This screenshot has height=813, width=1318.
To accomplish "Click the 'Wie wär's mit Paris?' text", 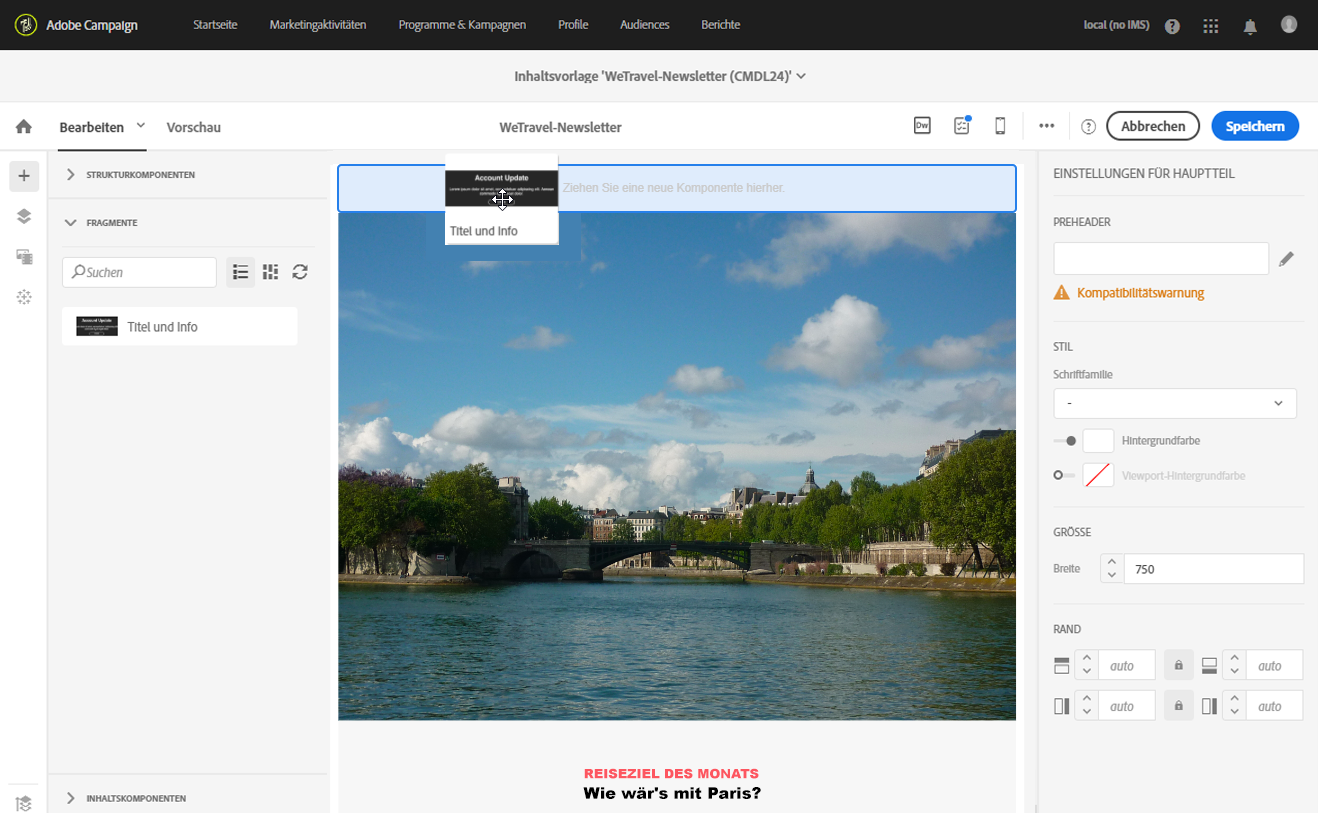I will pyautogui.click(x=672, y=794).
